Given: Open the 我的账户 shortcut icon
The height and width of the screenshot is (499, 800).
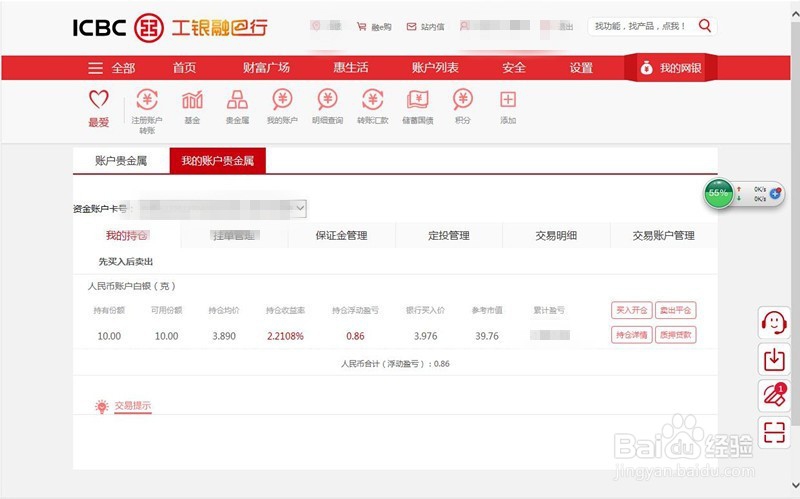Looking at the screenshot, I should click(x=282, y=99).
